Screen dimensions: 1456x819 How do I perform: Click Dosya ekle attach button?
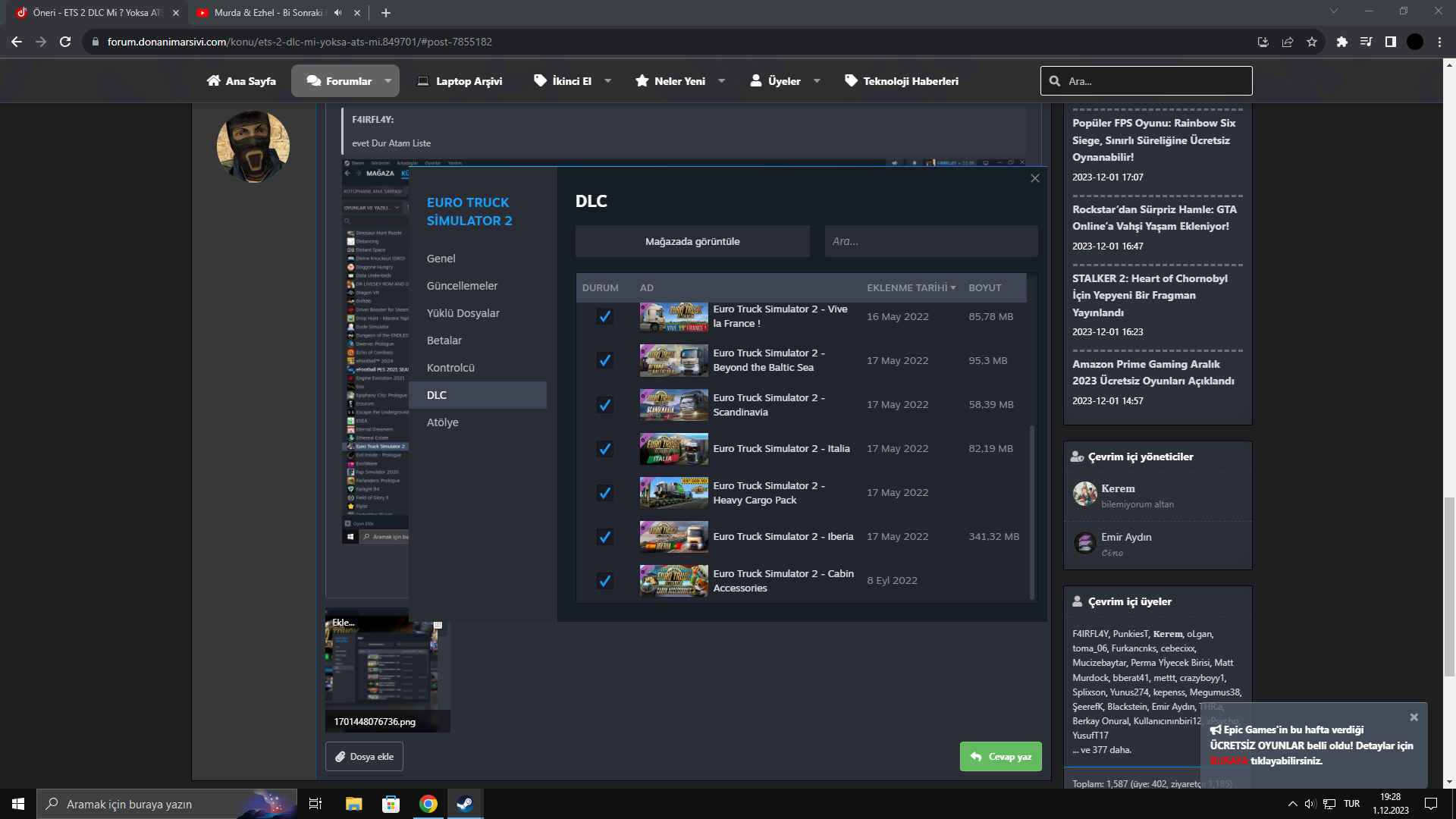(364, 756)
